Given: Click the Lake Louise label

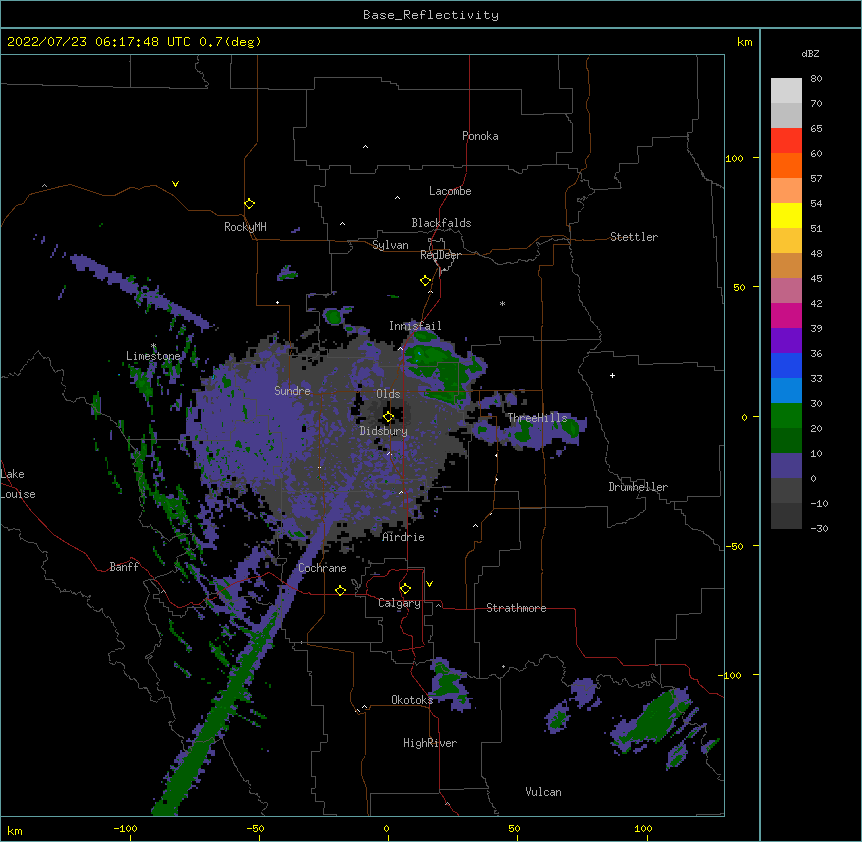Looking at the screenshot, I should point(18,484).
